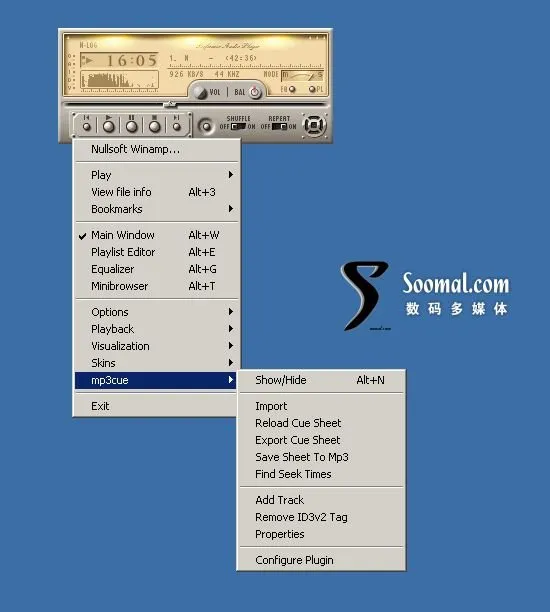
Task: Click the BAL balance knob
Action: (255, 92)
